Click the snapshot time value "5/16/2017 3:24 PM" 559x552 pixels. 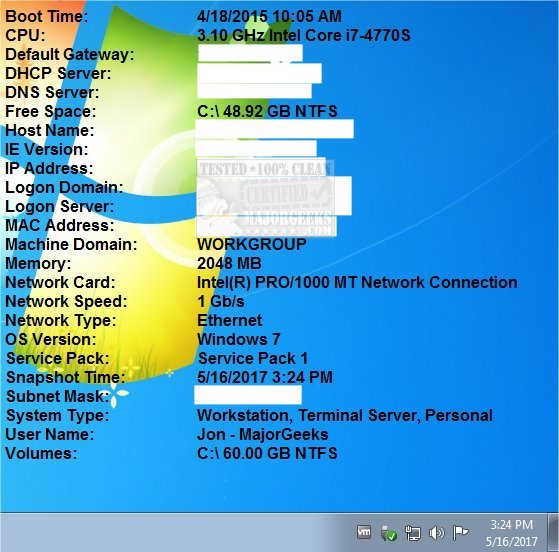(265, 377)
